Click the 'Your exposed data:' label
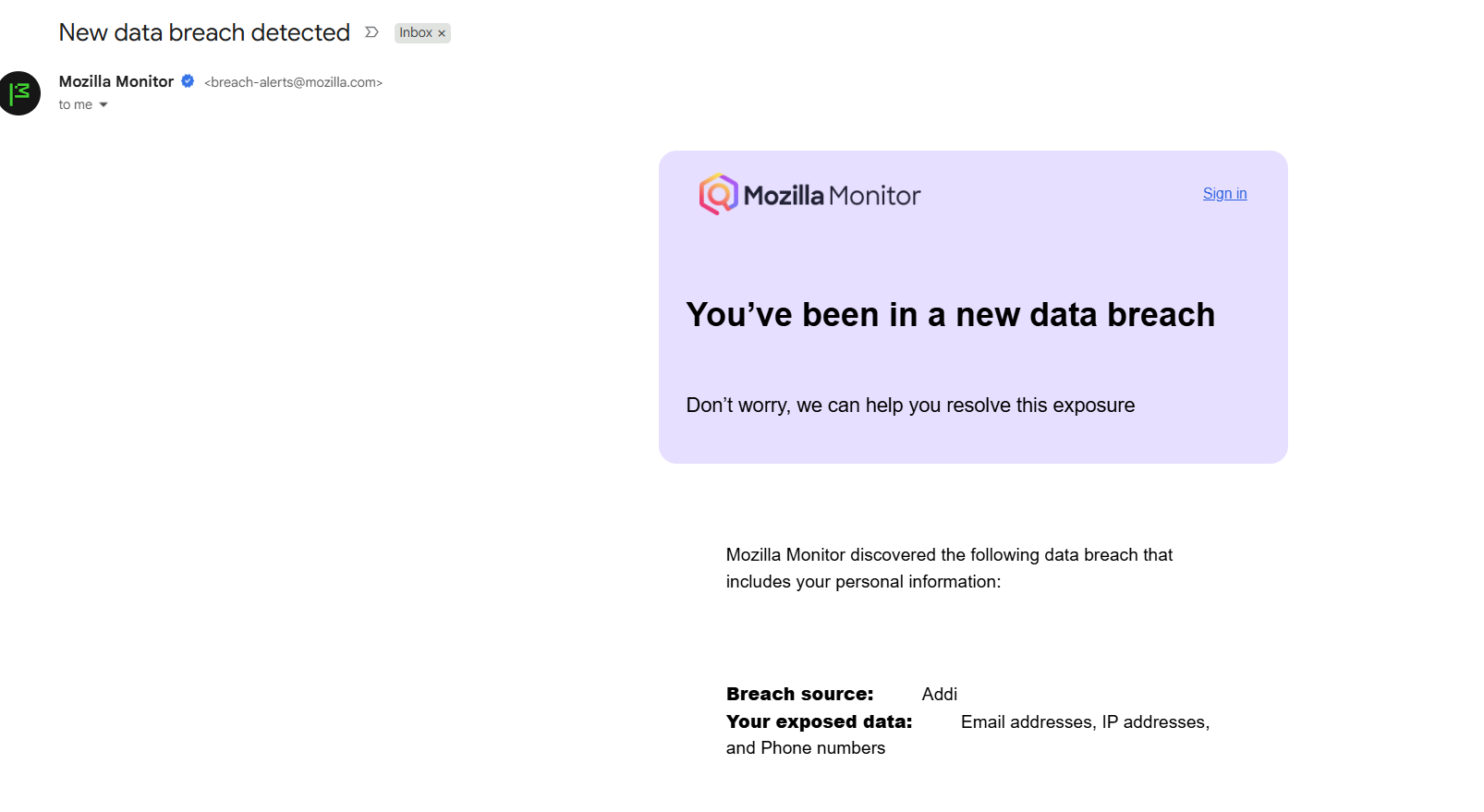The width and height of the screenshot is (1484, 812). point(819,721)
